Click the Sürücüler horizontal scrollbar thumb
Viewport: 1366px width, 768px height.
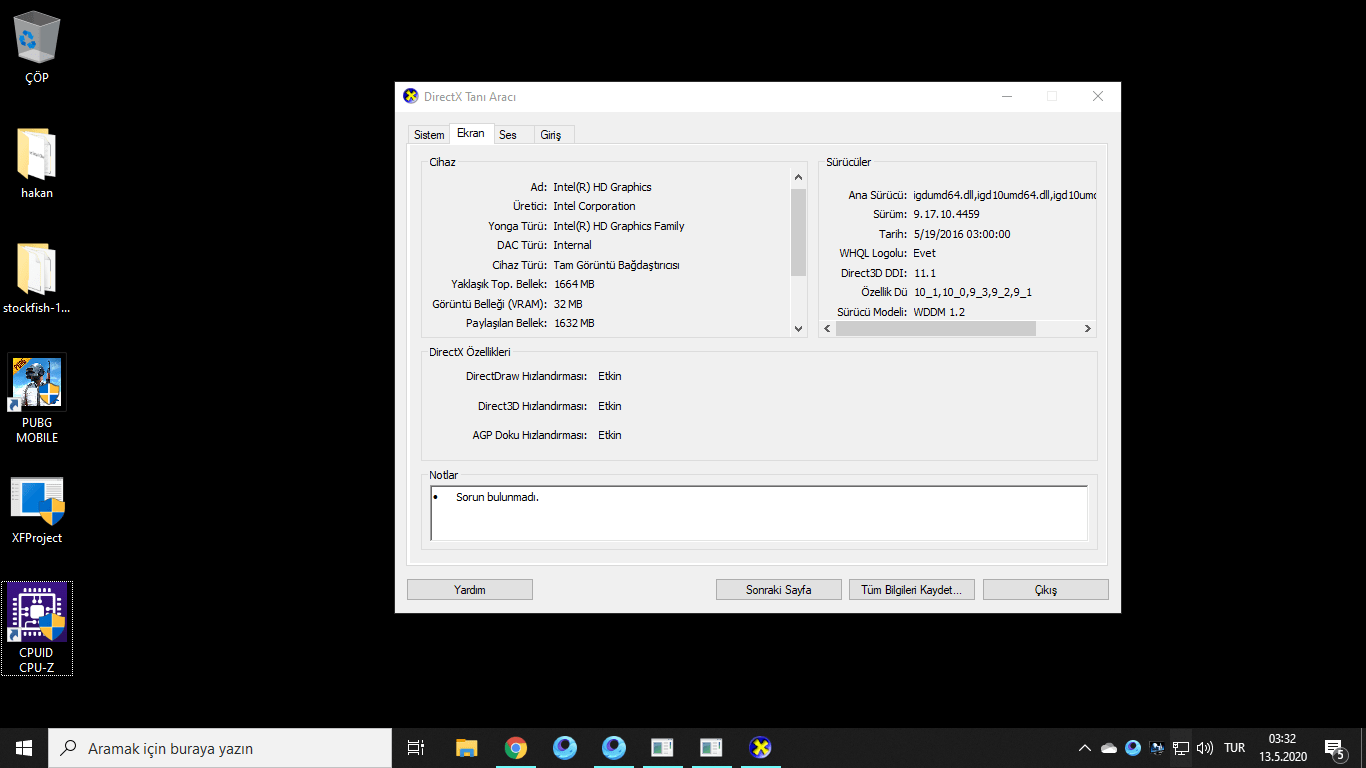coord(936,328)
